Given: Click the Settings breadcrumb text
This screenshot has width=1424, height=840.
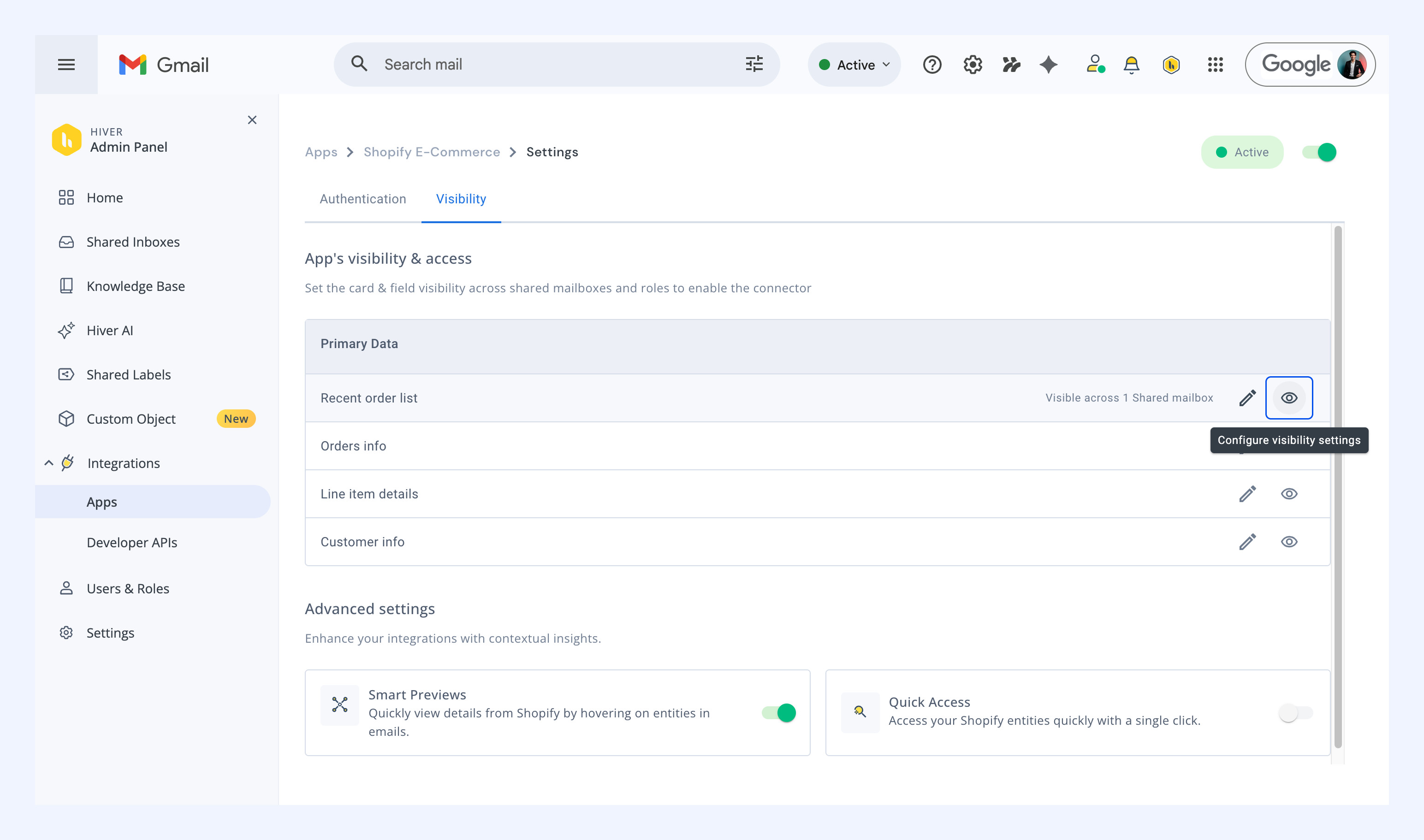Looking at the screenshot, I should pos(552,152).
